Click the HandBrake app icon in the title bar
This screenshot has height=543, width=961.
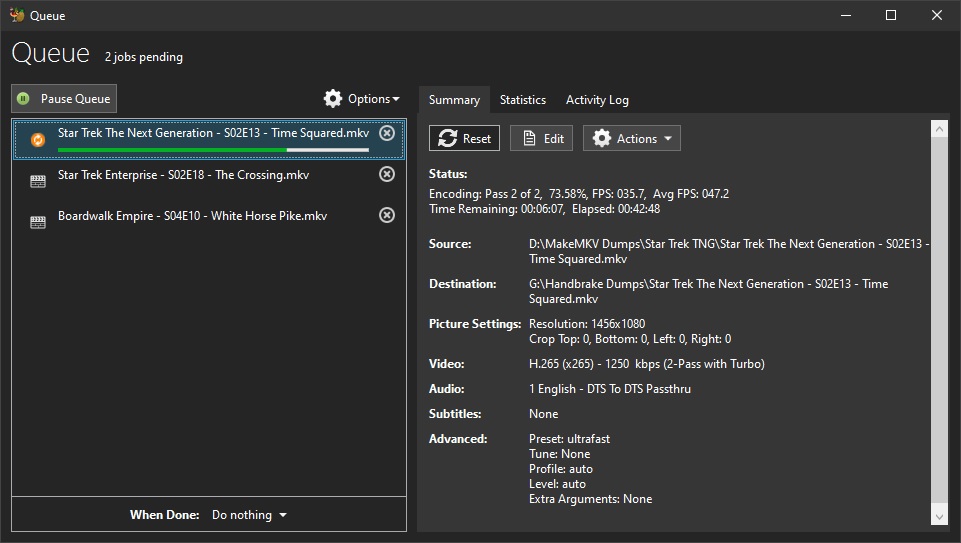pos(17,15)
